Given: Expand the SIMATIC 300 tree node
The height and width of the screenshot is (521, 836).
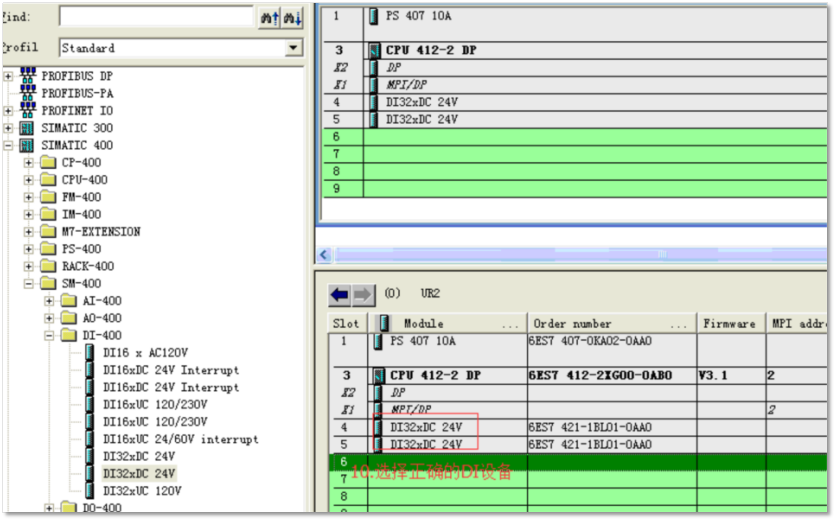Looking at the screenshot, I should [x=8, y=128].
